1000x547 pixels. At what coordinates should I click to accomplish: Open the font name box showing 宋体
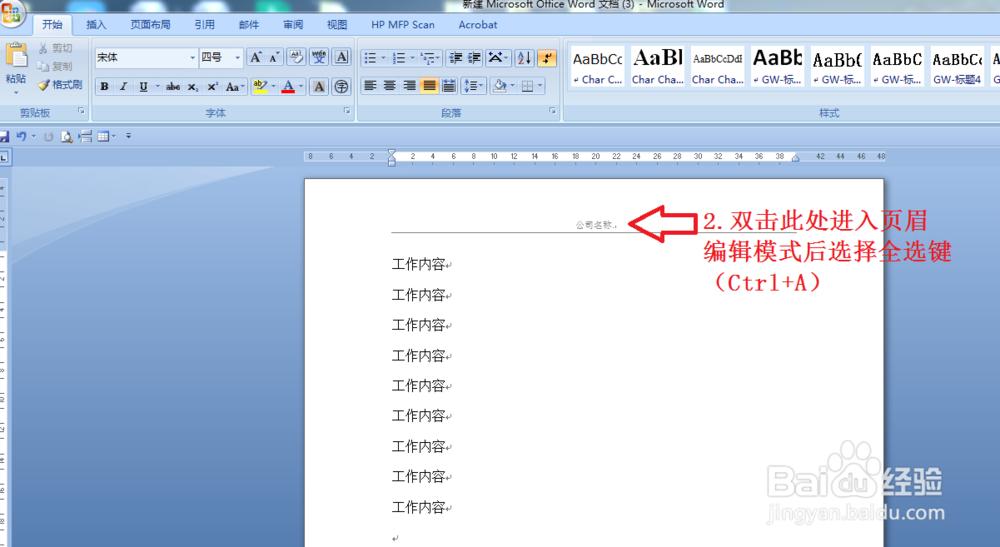(146, 57)
